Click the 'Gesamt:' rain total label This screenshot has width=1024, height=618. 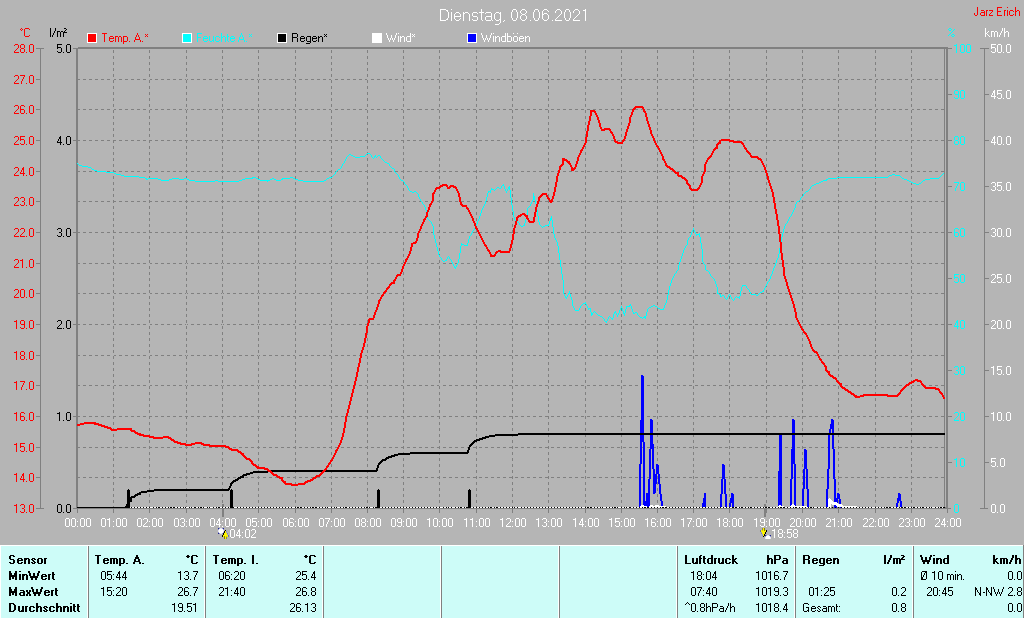coord(822,608)
